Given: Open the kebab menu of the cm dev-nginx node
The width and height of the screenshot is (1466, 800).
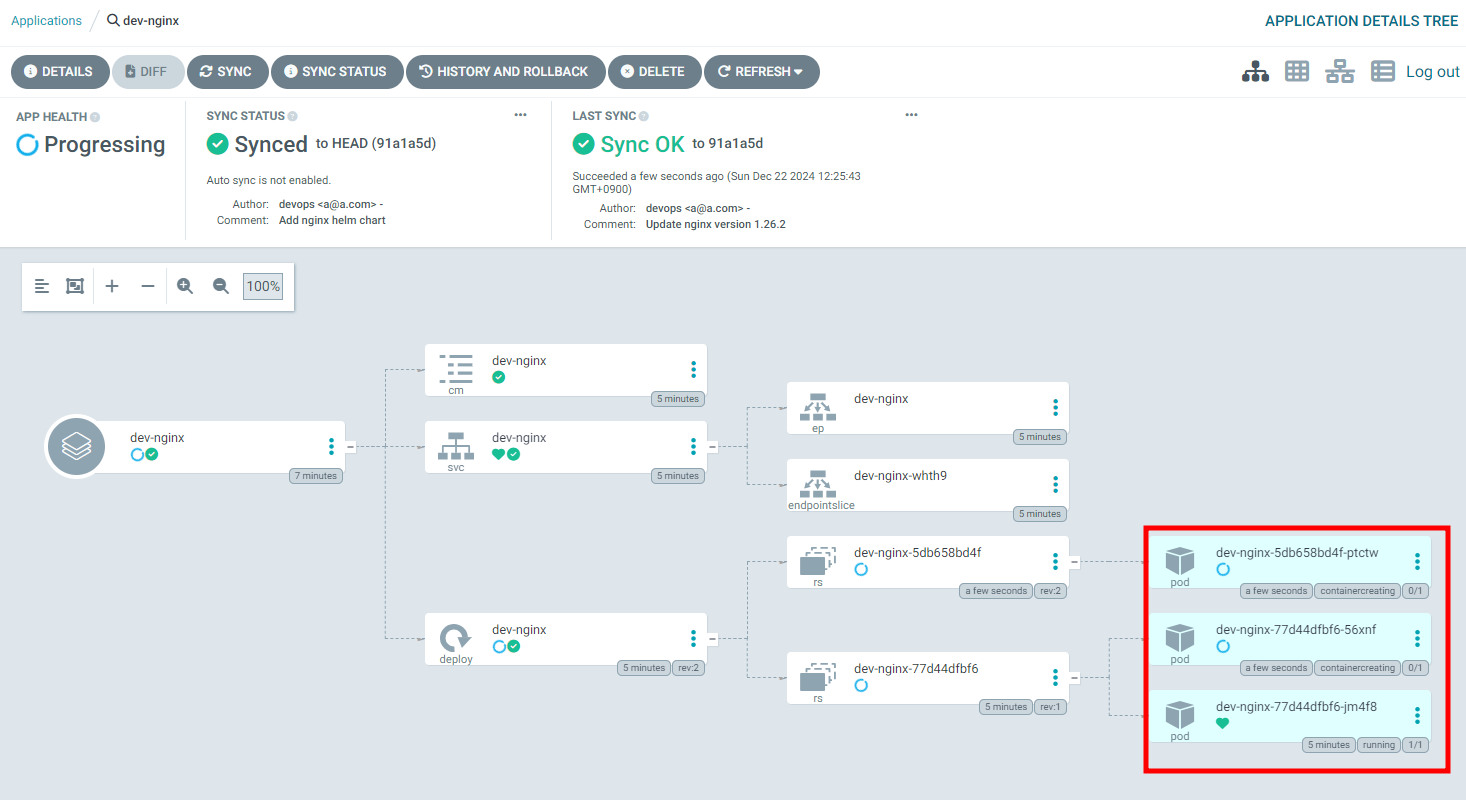Looking at the screenshot, I should coord(693,369).
